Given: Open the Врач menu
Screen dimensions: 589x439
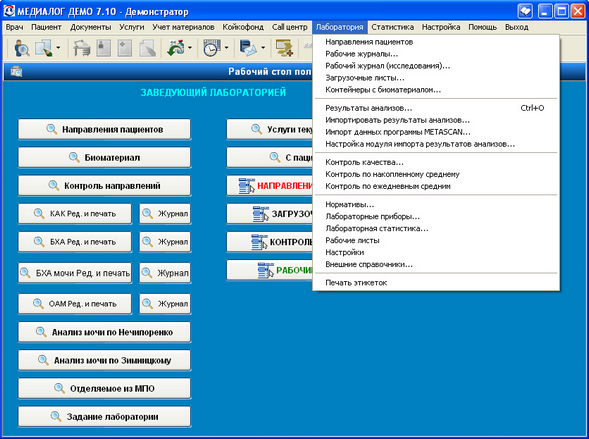Looking at the screenshot, I should [x=15, y=27].
